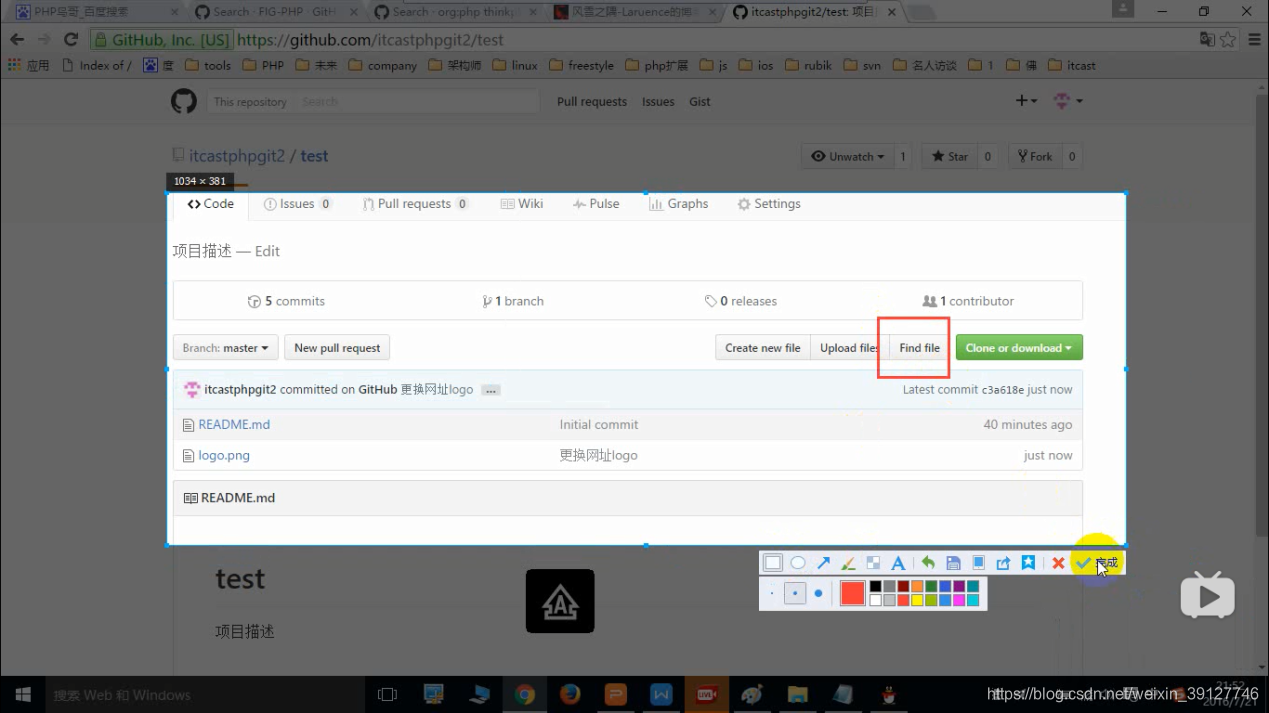Open the repository Settings tab
The width and height of the screenshot is (1269, 713).
coord(769,204)
